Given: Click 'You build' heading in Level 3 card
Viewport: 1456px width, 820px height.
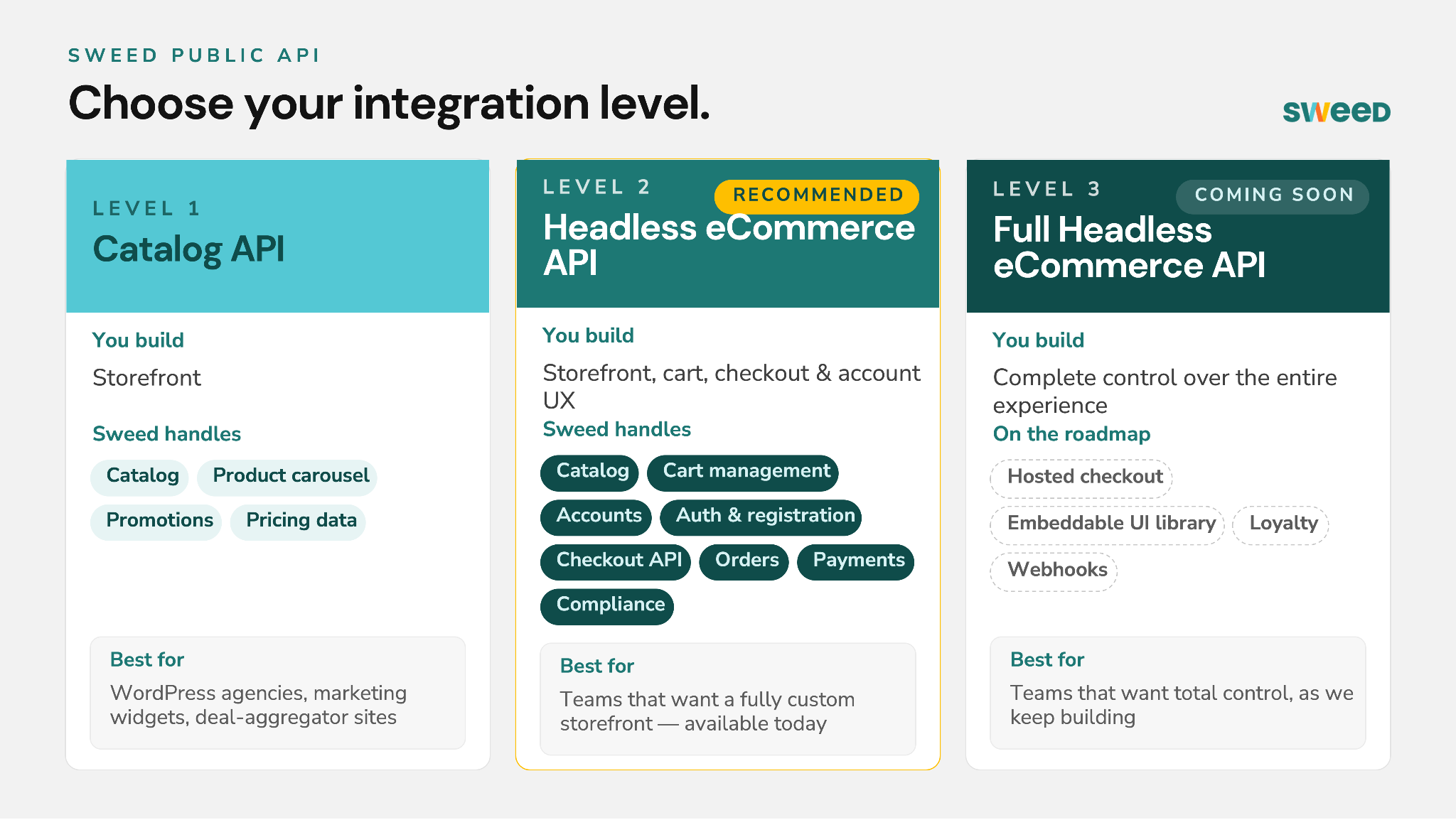Looking at the screenshot, I should [1039, 341].
